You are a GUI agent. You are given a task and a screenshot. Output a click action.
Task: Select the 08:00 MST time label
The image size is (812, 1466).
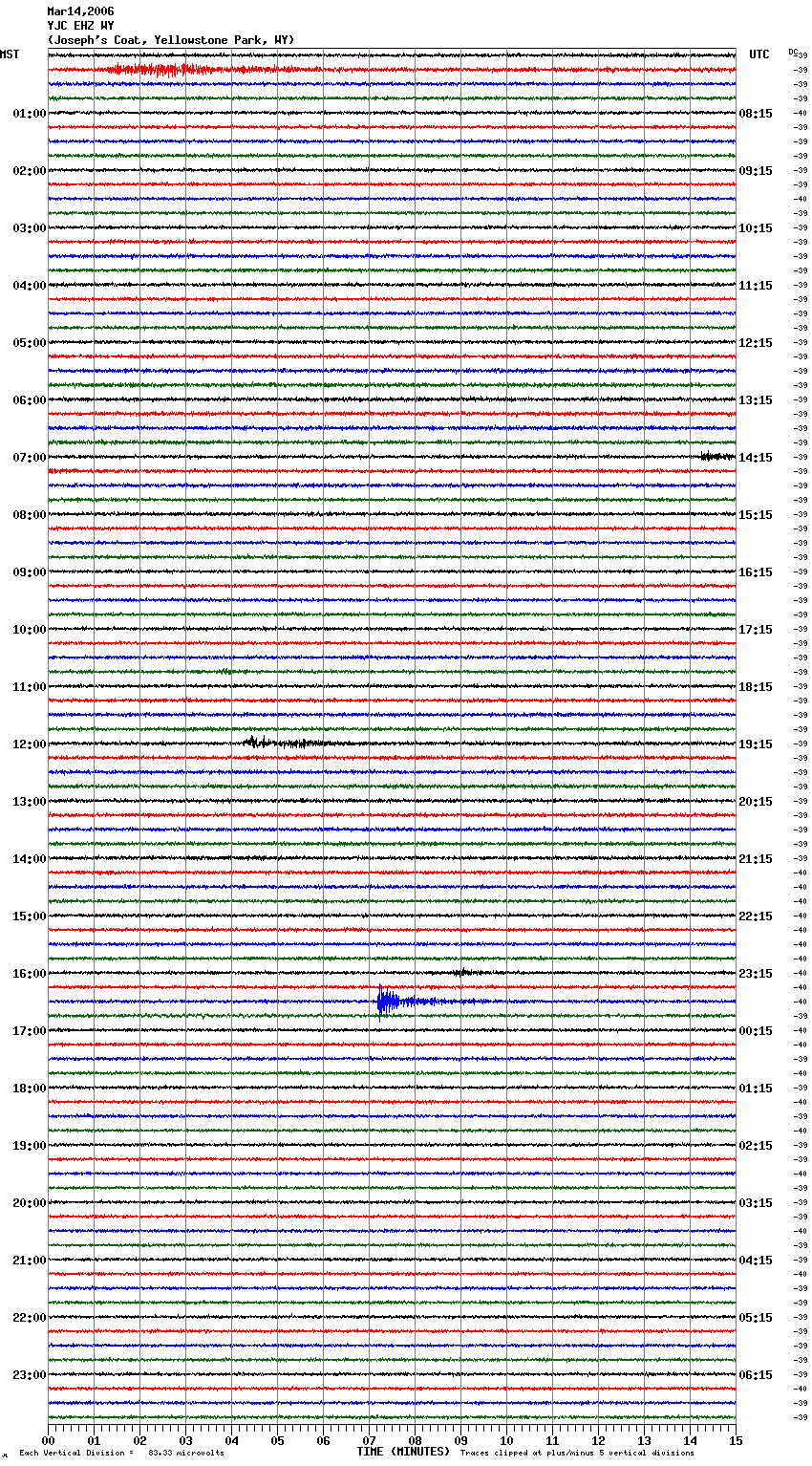(30, 515)
